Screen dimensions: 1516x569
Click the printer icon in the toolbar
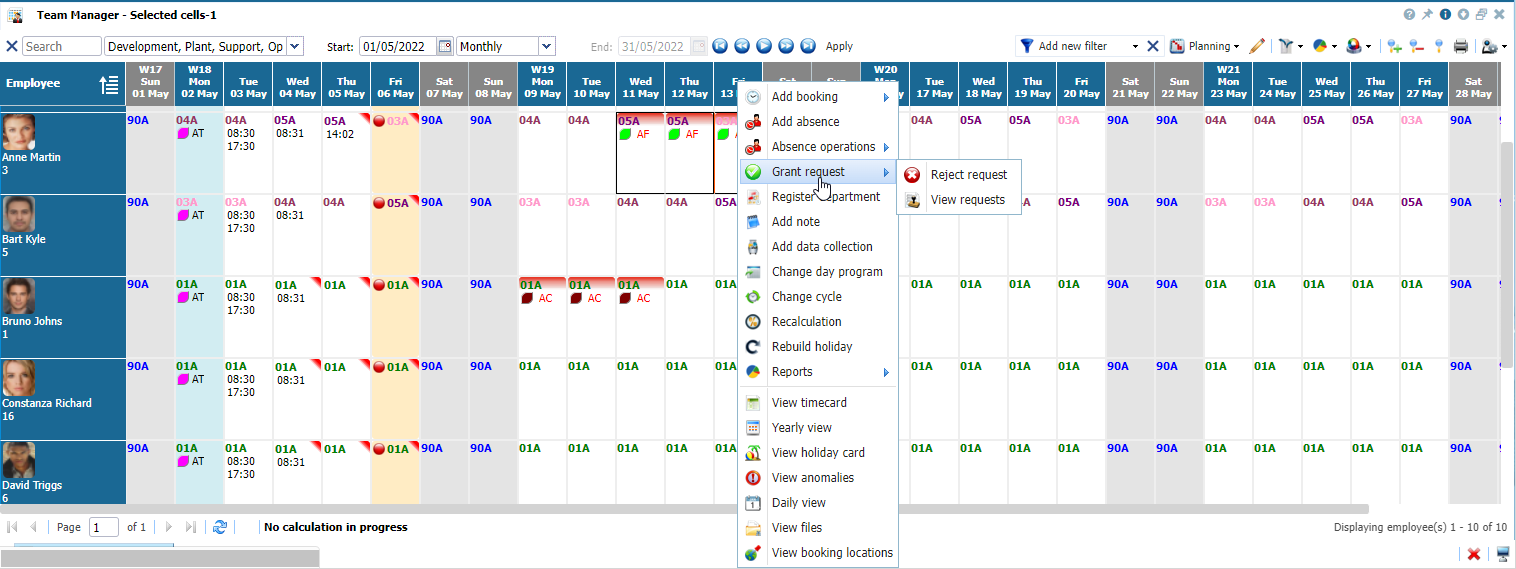[1461, 46]
